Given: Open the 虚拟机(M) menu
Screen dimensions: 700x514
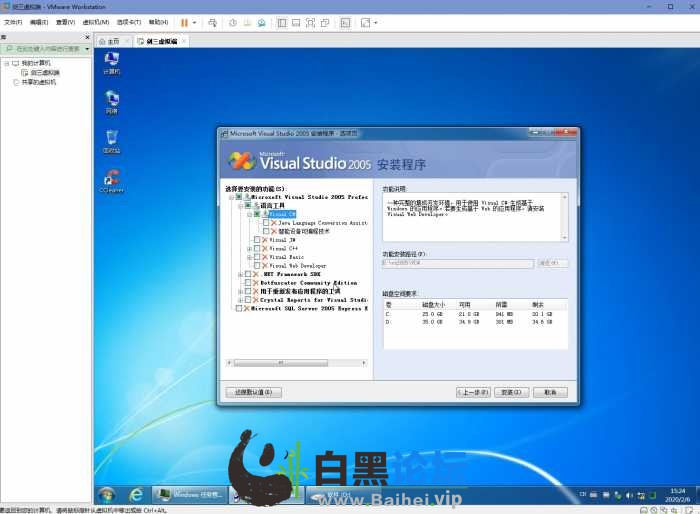Looking at the screenshot, I should click(x=96, y=22).
